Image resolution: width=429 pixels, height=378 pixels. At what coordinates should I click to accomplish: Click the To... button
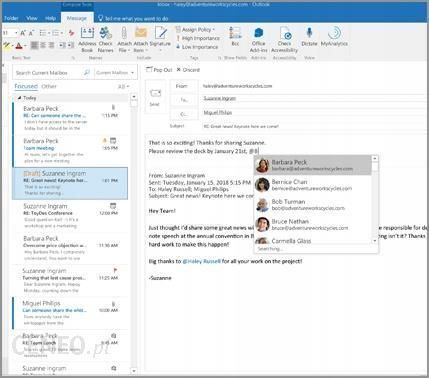click(x=184, y=100)
